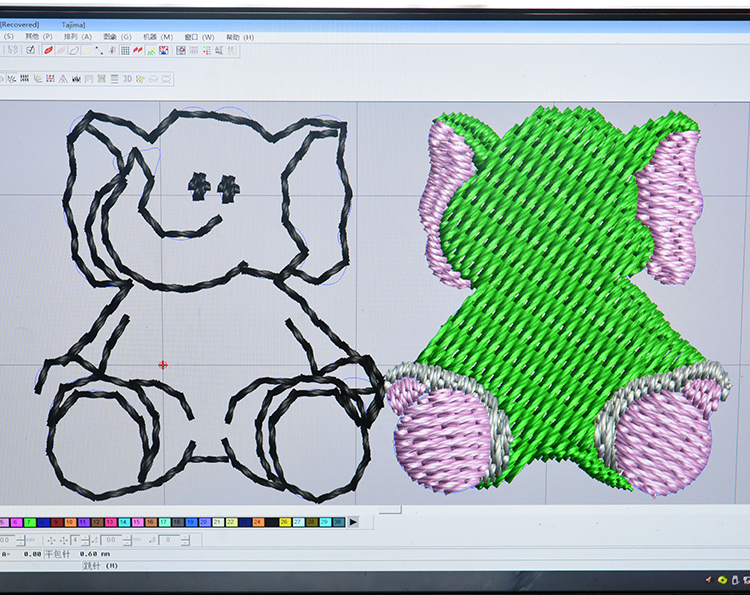
Task: Open the 排列 (A) menu
Action: tap(79, 37)
